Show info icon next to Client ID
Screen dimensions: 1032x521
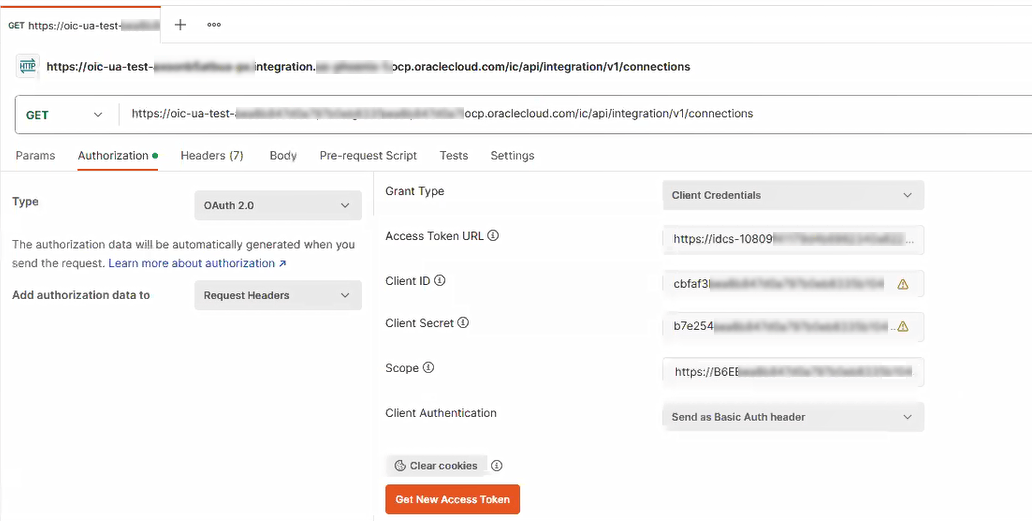[x=440, y=280]
